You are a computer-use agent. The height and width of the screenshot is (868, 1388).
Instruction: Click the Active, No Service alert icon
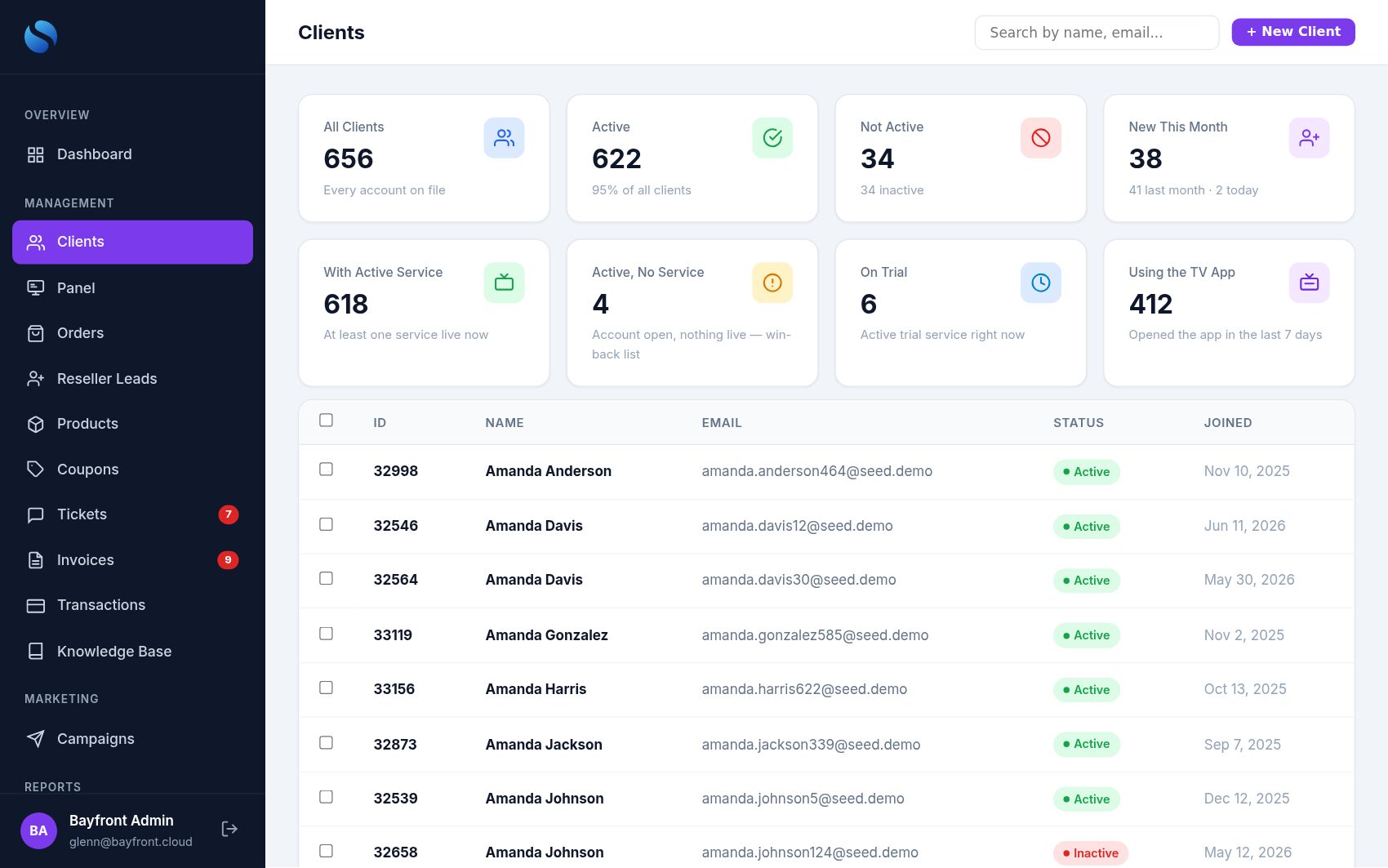(772, 283)
